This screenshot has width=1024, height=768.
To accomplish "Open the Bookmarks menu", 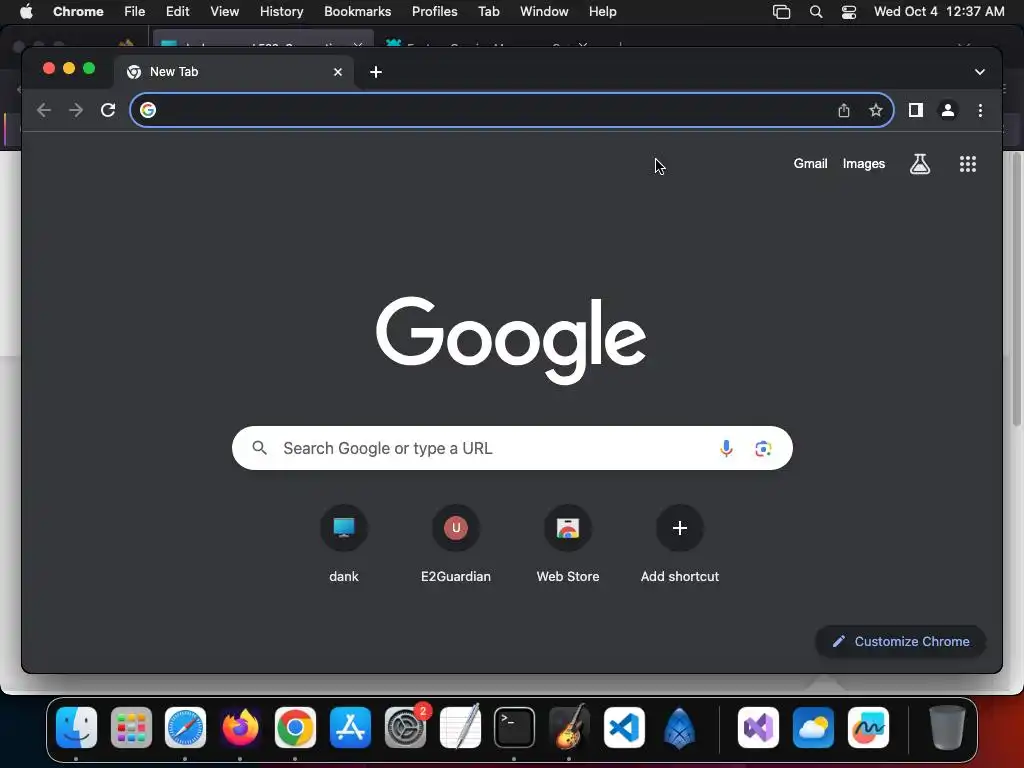I will point(357,12).
